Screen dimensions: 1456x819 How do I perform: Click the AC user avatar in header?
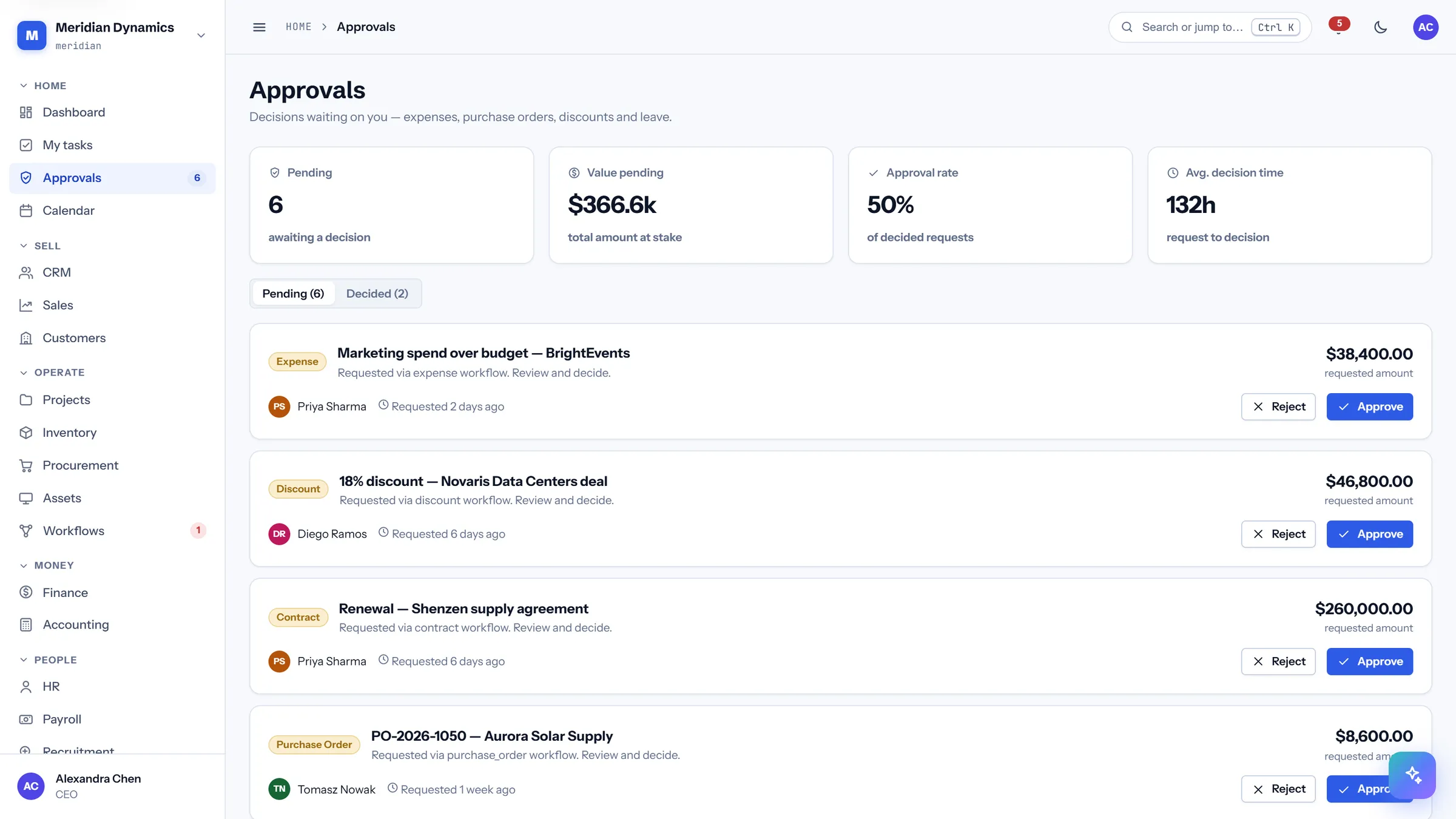(1426, 27)
